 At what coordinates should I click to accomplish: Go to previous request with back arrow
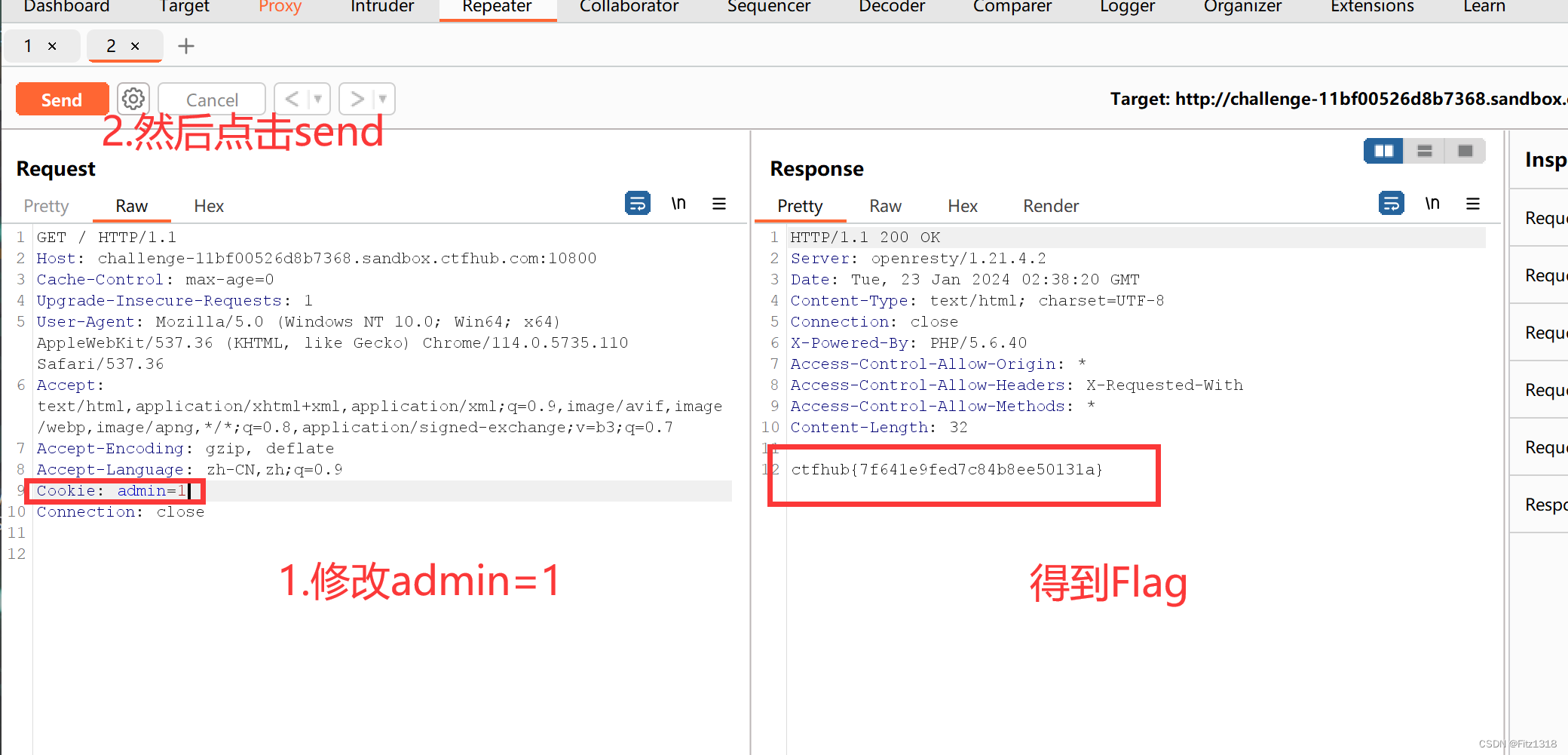click(292, 99)
